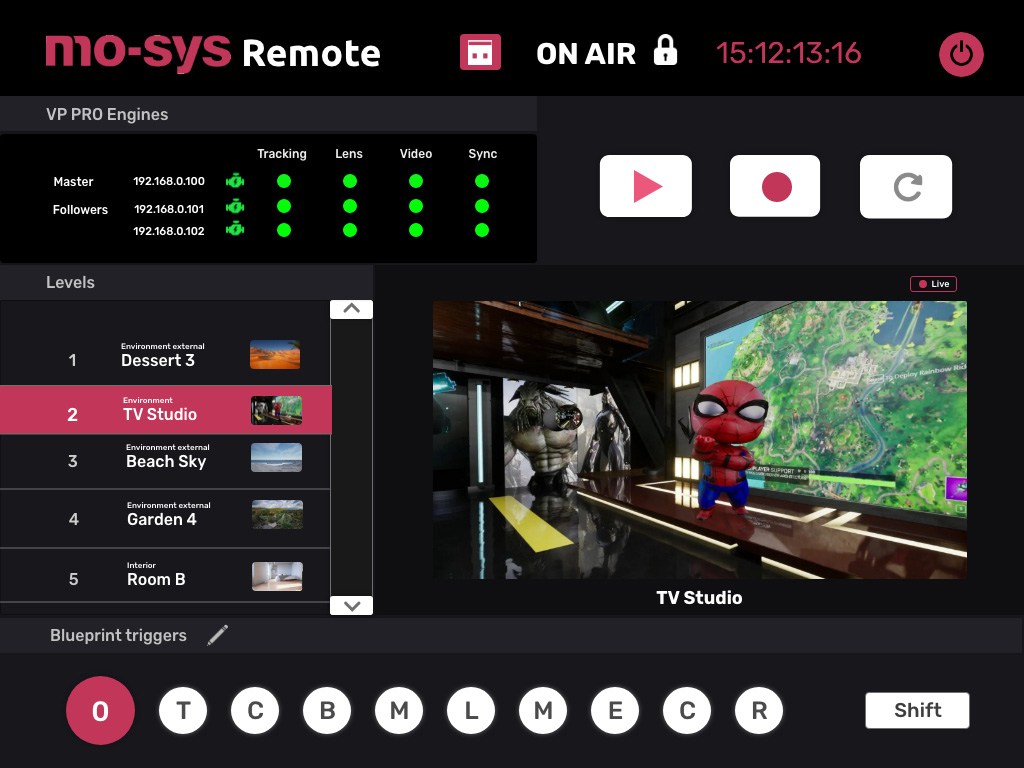The height and width of the screenshot is (768, 1024).
Task: Click Sync status dot for 192.168.0.101
Action: coord(482,206)
